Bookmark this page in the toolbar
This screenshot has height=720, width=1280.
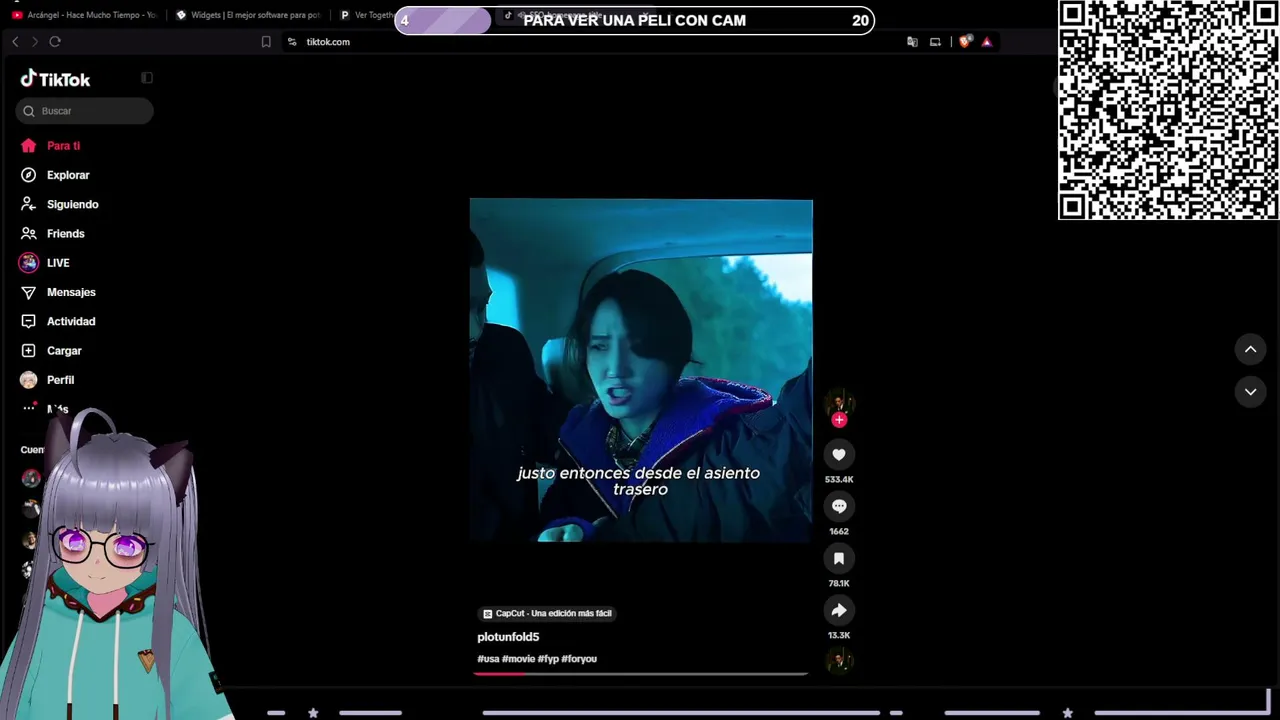(x=266, y=42)
